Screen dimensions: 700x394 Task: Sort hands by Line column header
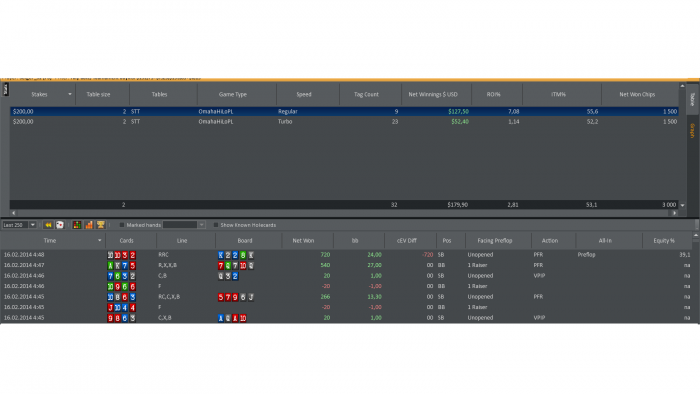click(182, 241)
